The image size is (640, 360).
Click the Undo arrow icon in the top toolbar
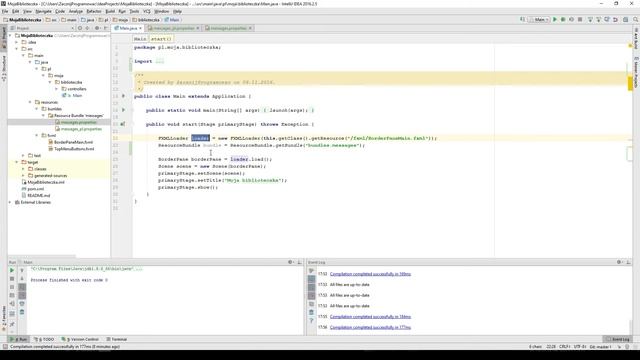[x=616, y=20]
